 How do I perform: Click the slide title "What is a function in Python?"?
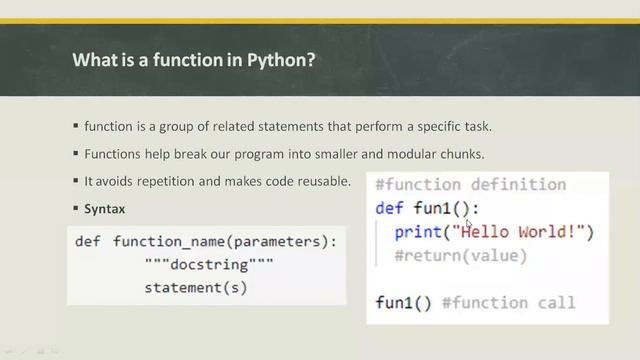coord(194,60)
